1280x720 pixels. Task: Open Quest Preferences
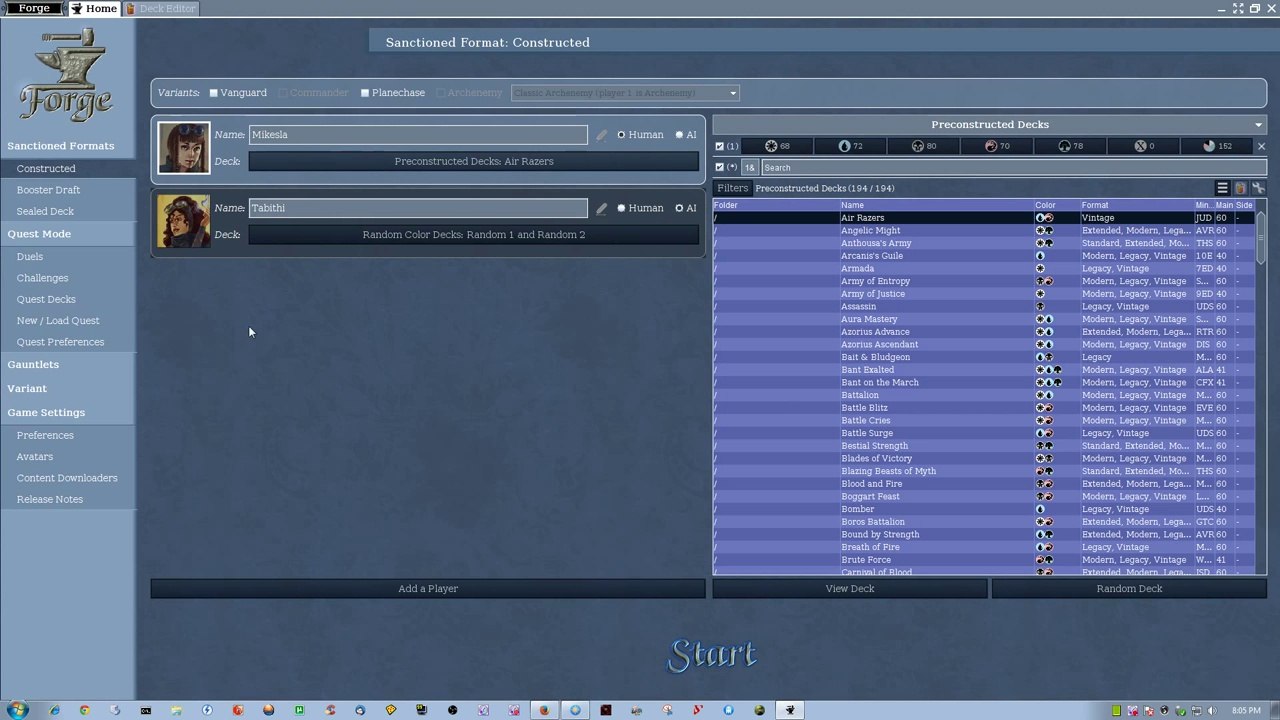click(60, 342)
